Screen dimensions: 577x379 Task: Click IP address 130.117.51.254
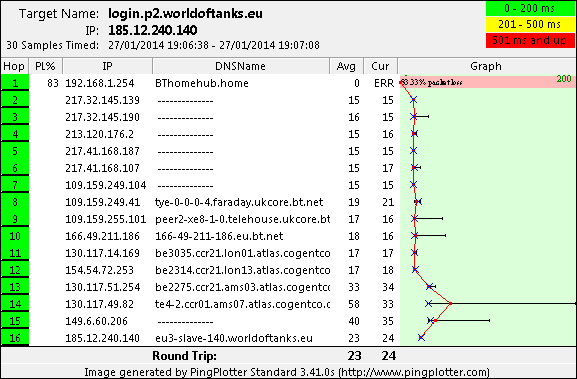pos(103,287)
